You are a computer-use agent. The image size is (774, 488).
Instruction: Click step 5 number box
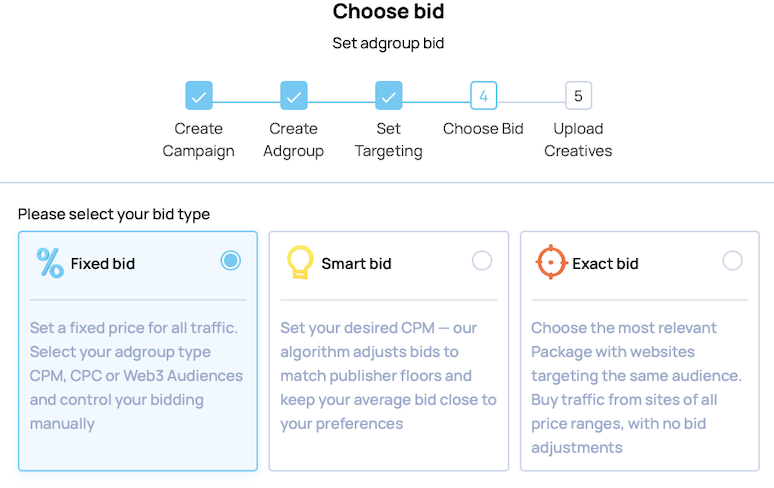[578, 96]
